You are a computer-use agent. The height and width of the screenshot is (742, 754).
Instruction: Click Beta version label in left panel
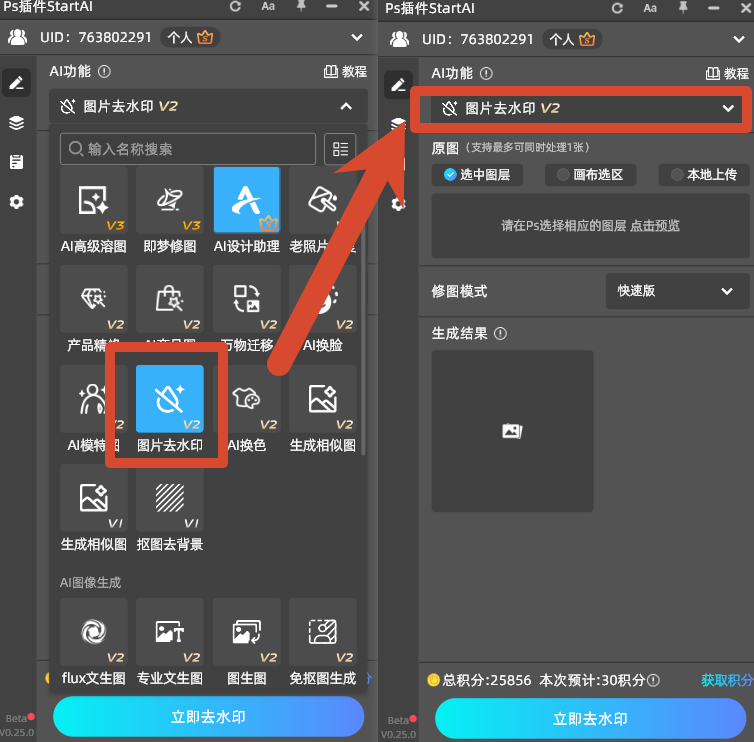(x=17, y=725)
